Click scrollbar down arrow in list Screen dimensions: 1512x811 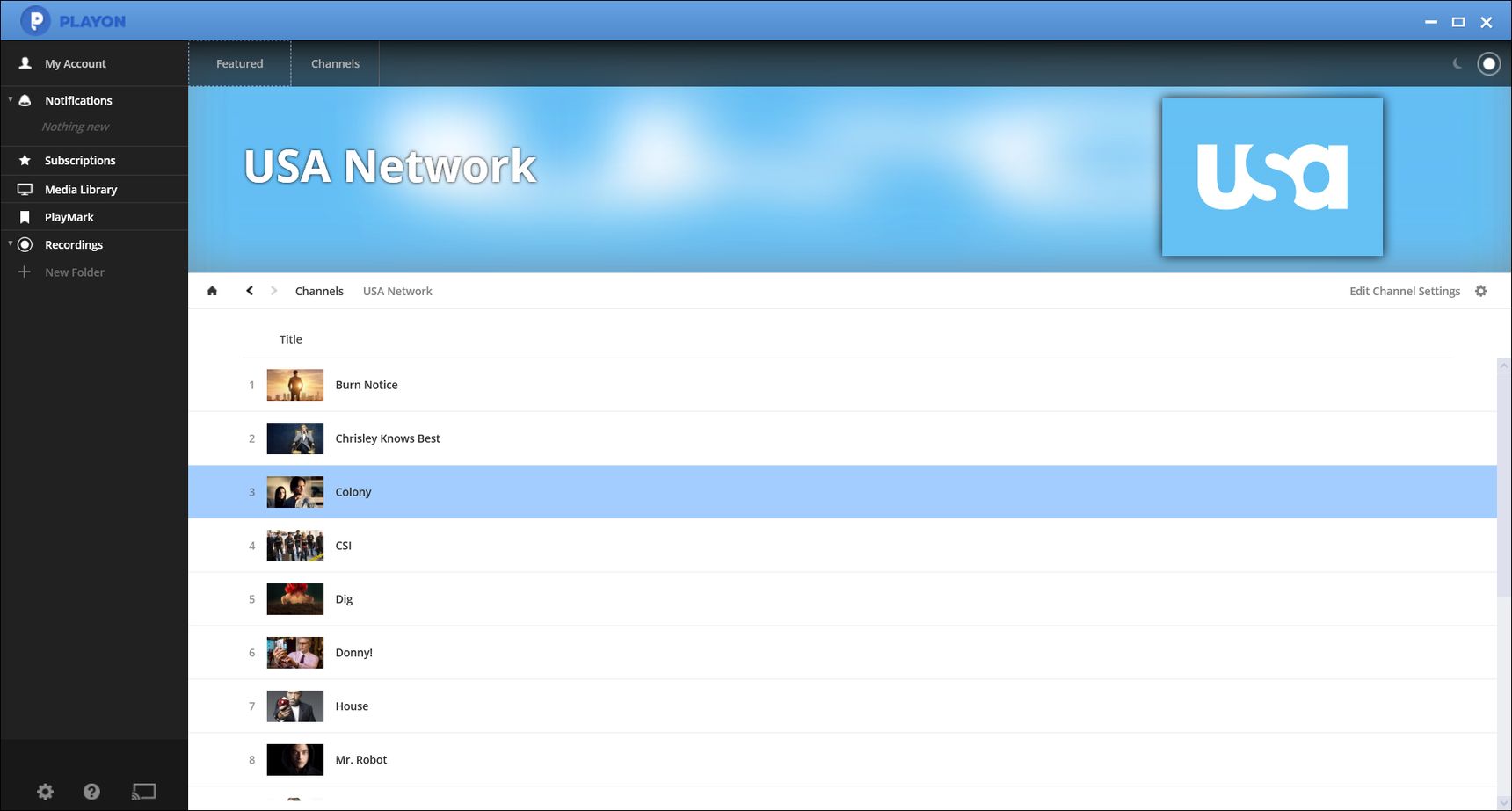1504,803
